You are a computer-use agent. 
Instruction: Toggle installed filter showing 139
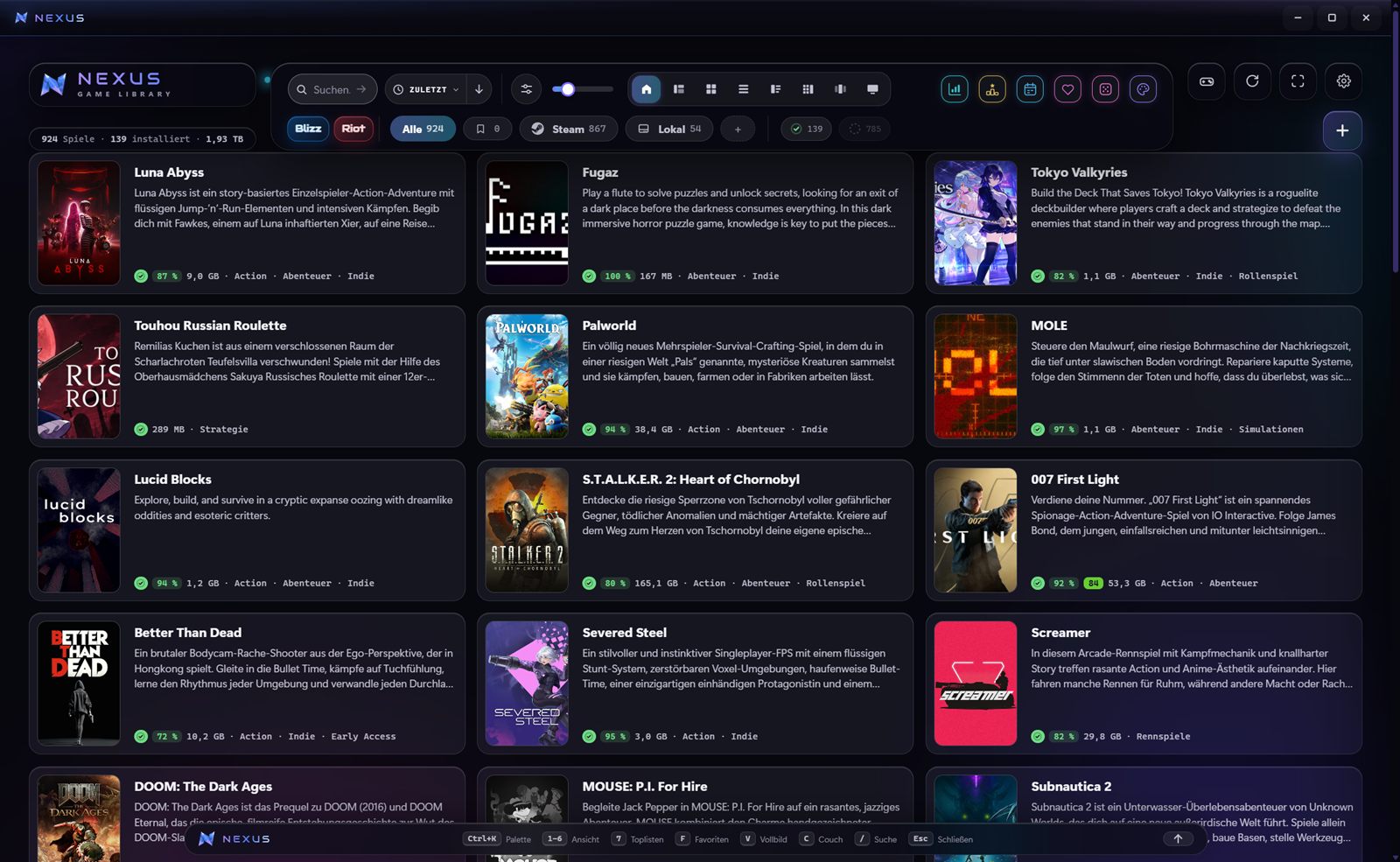click(x=807, y=129)
